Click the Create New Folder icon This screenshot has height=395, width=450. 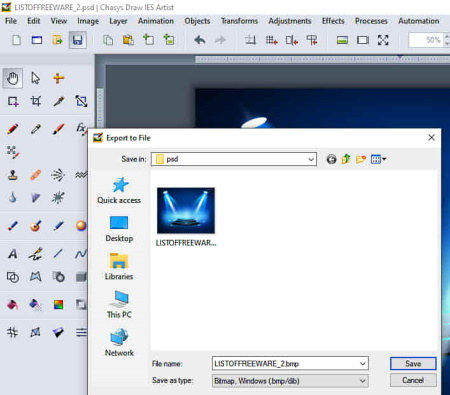361,159
